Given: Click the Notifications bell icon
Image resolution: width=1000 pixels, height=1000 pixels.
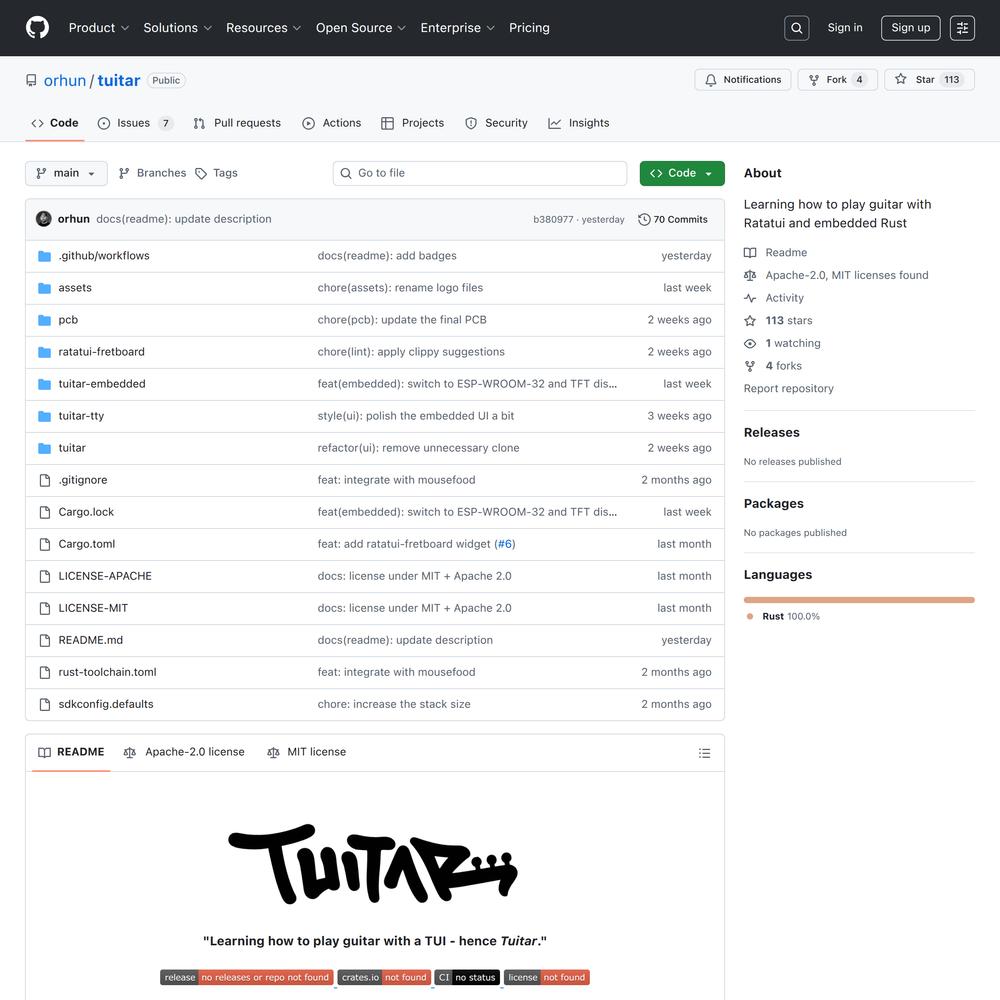Looking at the screenshot, I should (x=710, y=80).
